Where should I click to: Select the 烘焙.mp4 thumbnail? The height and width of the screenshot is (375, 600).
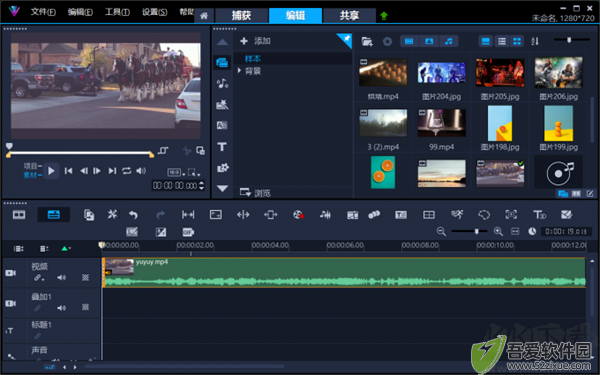(383, 72)
